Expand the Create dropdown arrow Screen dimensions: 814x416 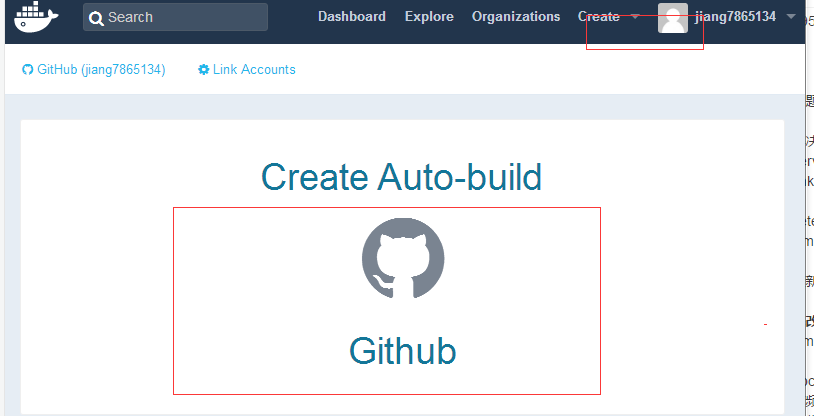[635, 17]
